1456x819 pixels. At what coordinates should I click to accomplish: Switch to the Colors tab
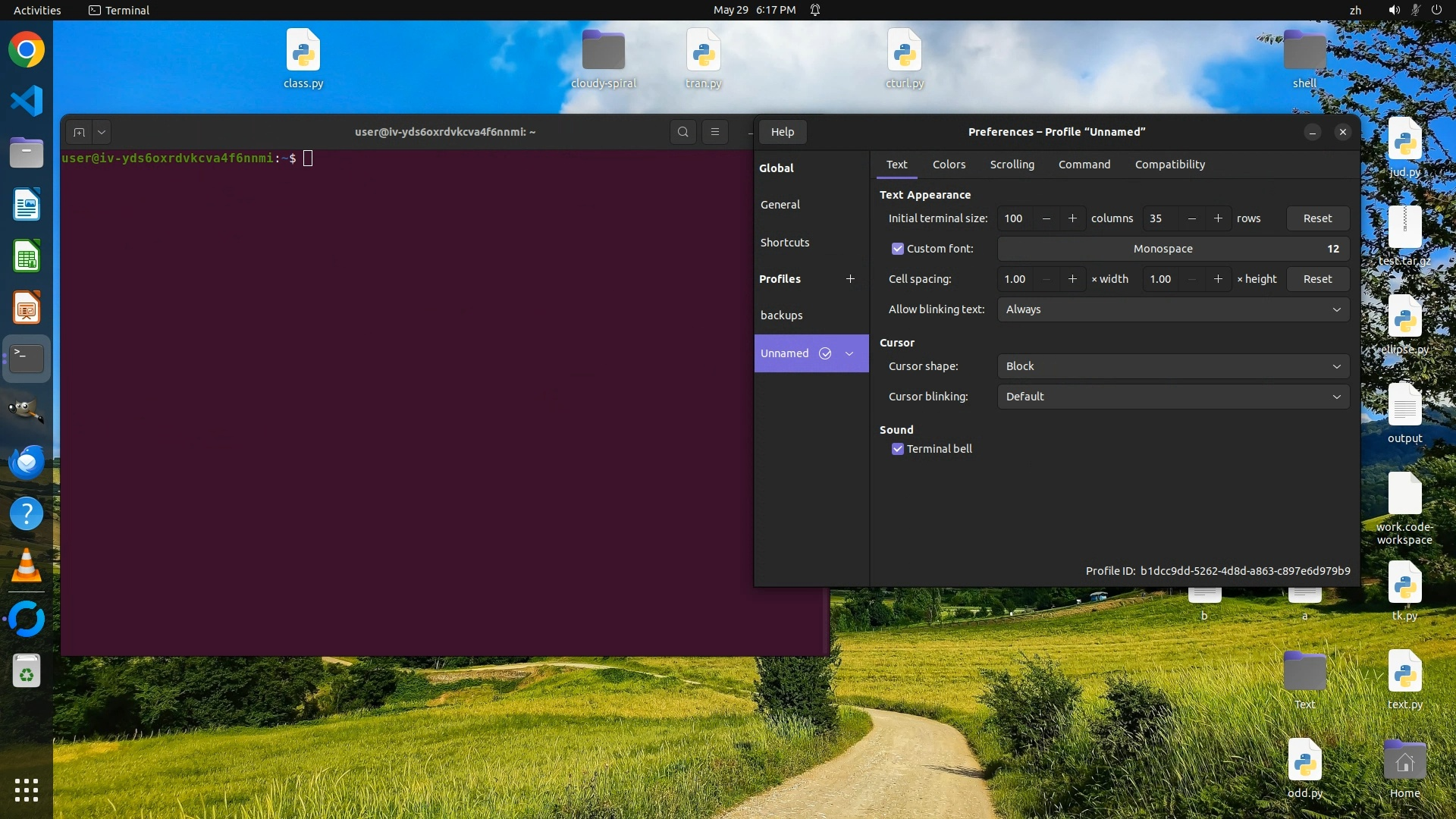click(x=949, y=165)
